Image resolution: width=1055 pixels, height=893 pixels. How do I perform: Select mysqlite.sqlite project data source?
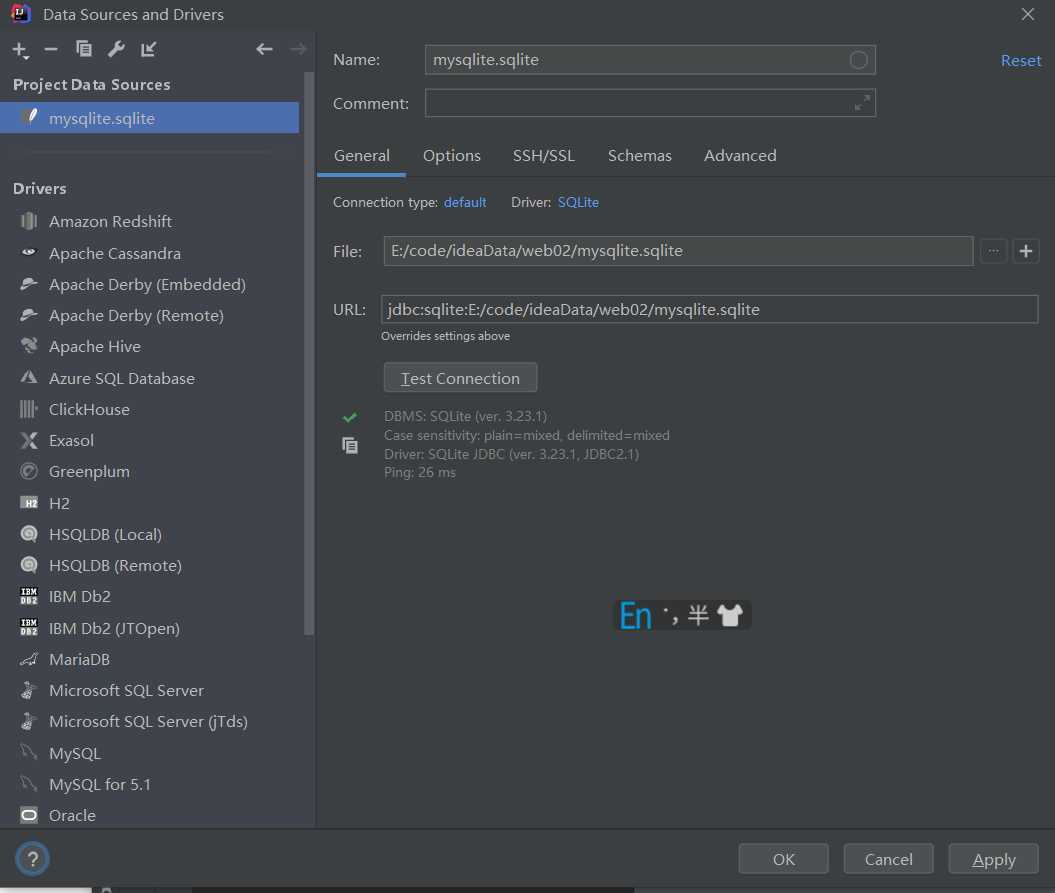coord(149,118)
